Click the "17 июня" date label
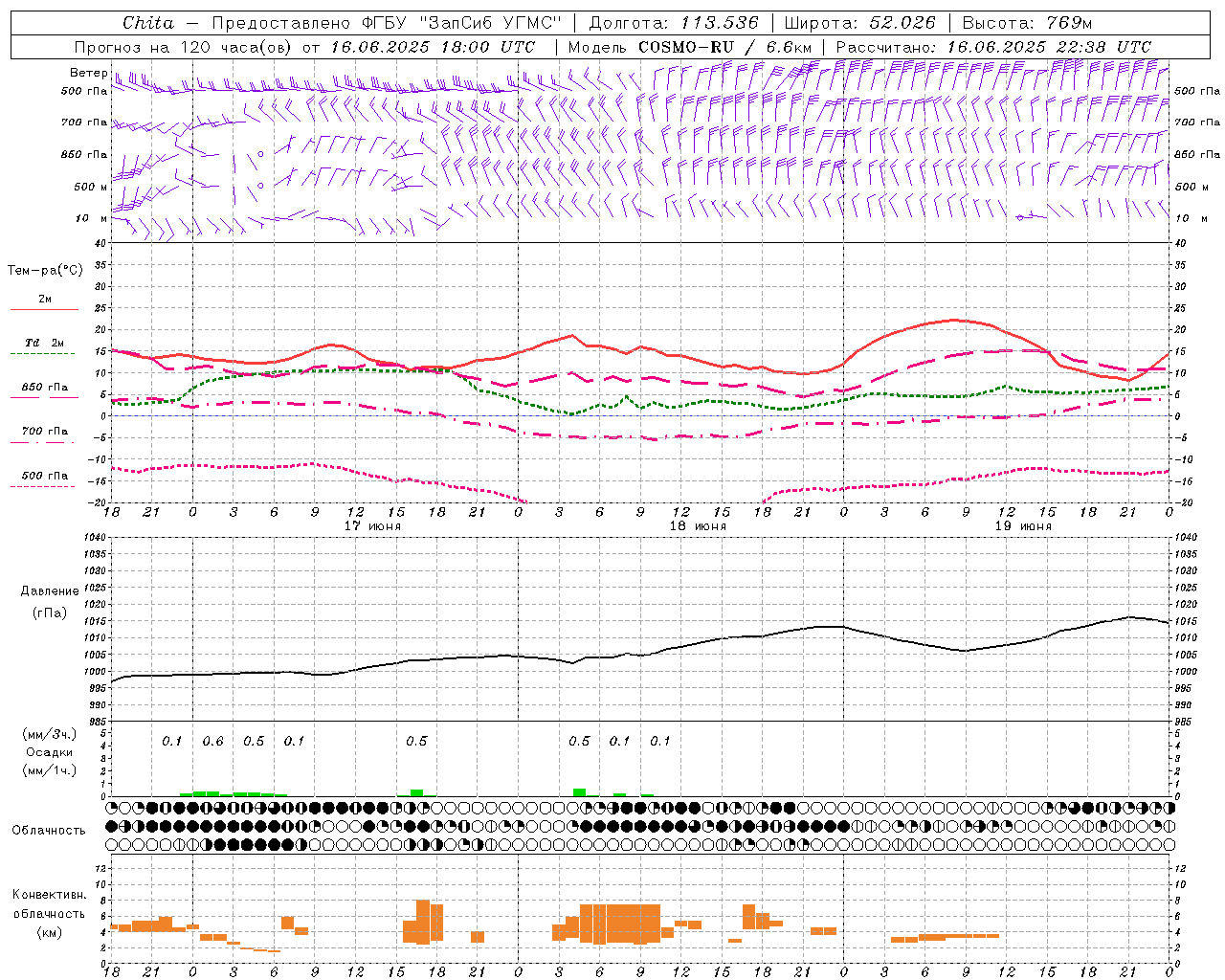 [373, 526]
